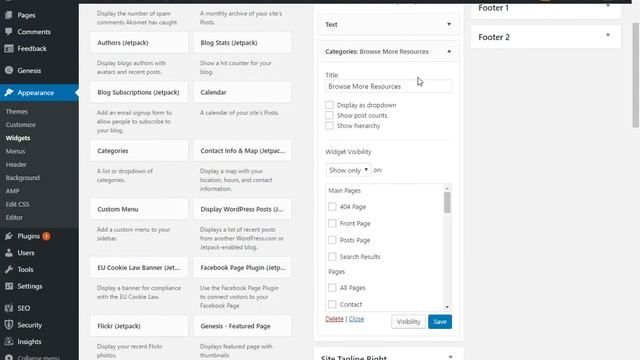This screenshot has width=640, height=360.
Task: Open Menus submenu item
Action: (x=16, y=151)
